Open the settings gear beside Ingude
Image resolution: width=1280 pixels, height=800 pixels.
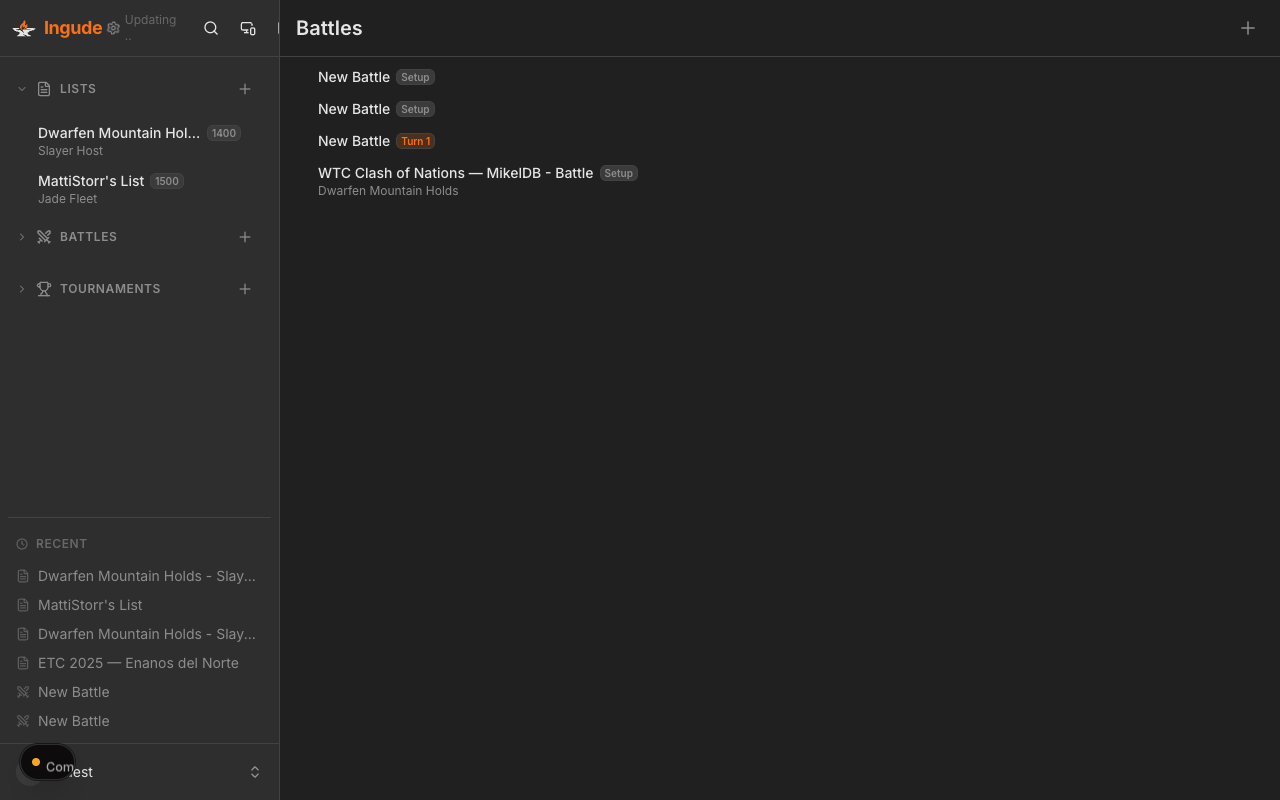[x=113, y=28]
